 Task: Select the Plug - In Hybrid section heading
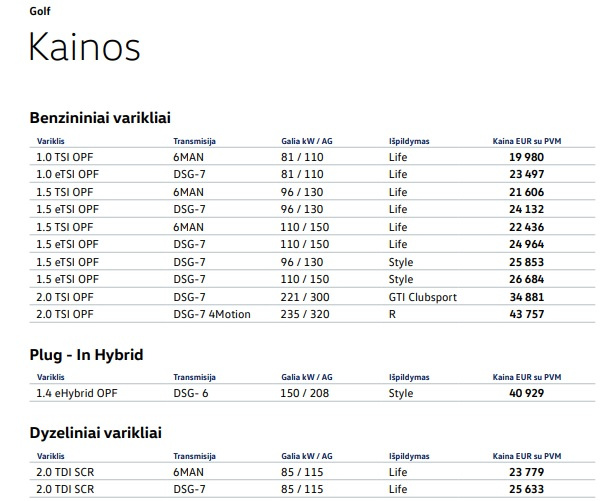pyautogui.click(x=86, y=354)
